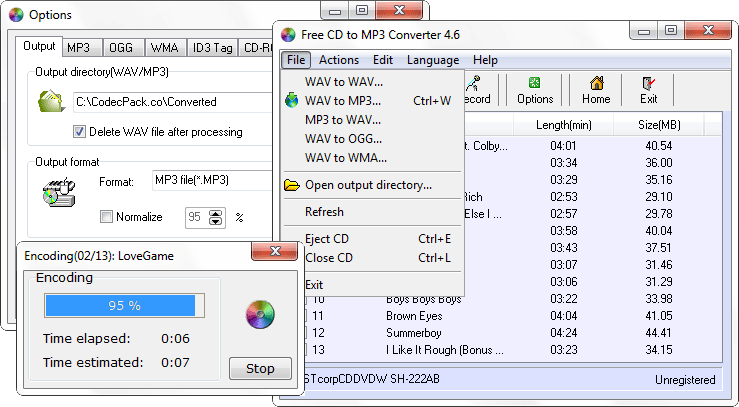739x407 pixels.
Task: Toggle Delete WAV file after processing
Action: click(79, 131)
